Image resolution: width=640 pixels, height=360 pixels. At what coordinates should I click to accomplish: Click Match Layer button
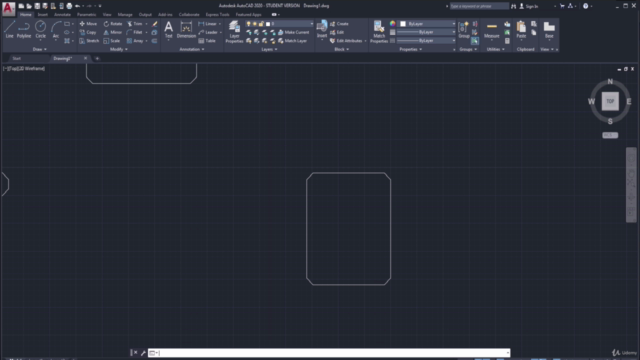click(292, 41)
